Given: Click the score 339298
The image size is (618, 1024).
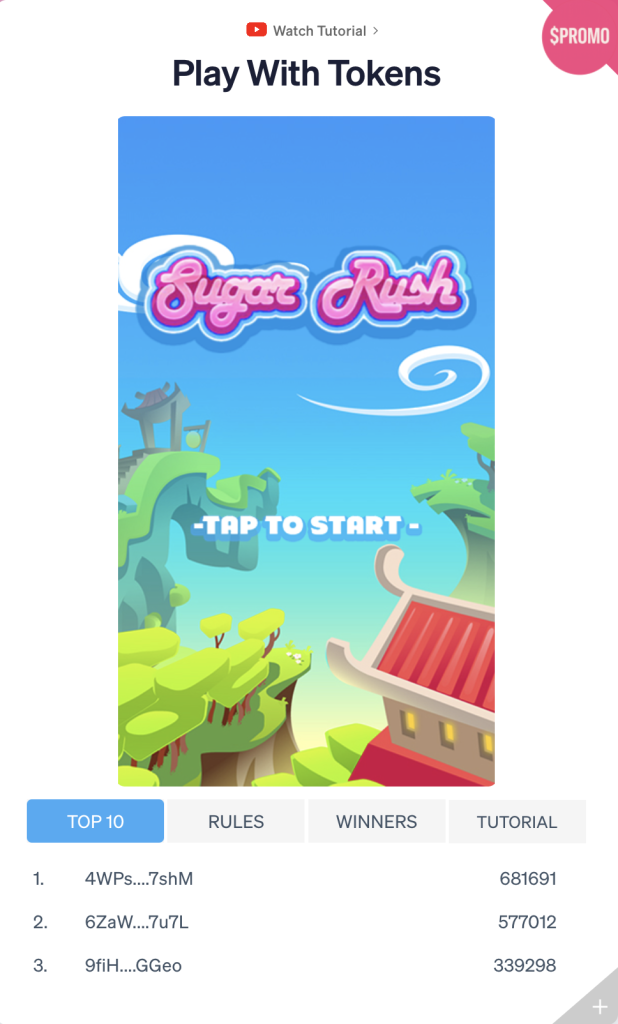Looking at the screenshot, I should [x=525, y=965].
